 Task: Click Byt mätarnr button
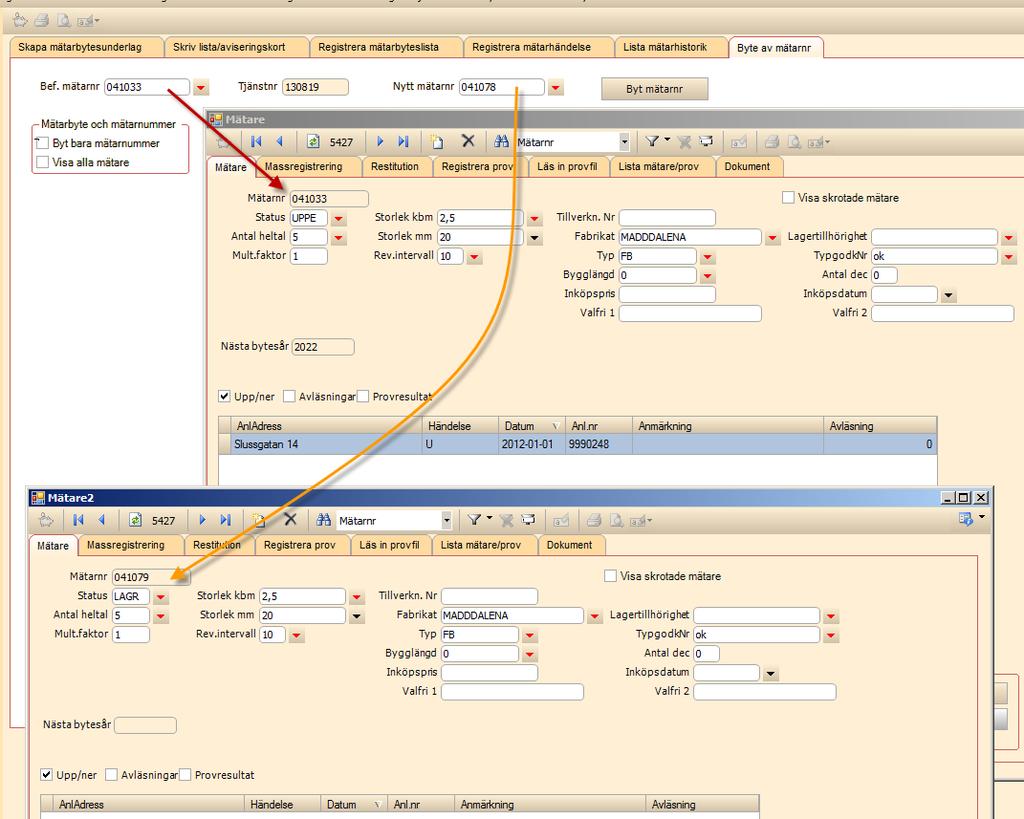point(654,89)
